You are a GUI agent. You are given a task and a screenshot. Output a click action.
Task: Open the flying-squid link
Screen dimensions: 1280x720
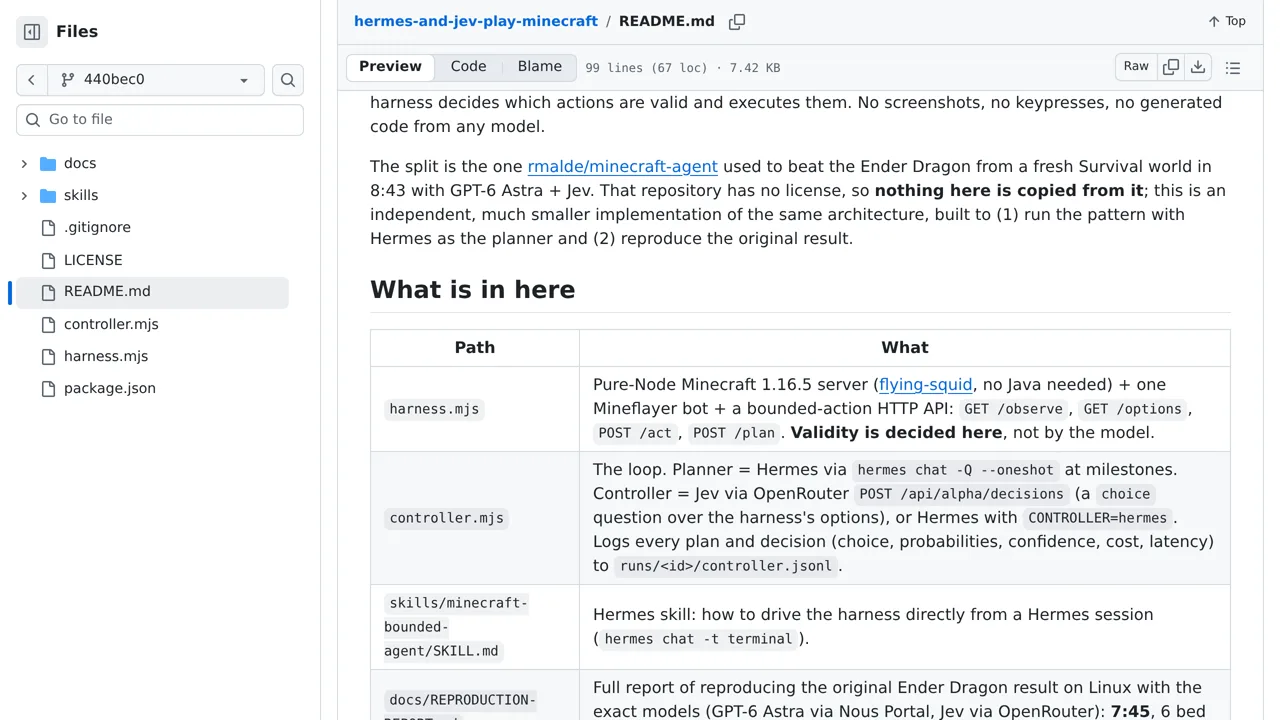[x=925, y=385]
